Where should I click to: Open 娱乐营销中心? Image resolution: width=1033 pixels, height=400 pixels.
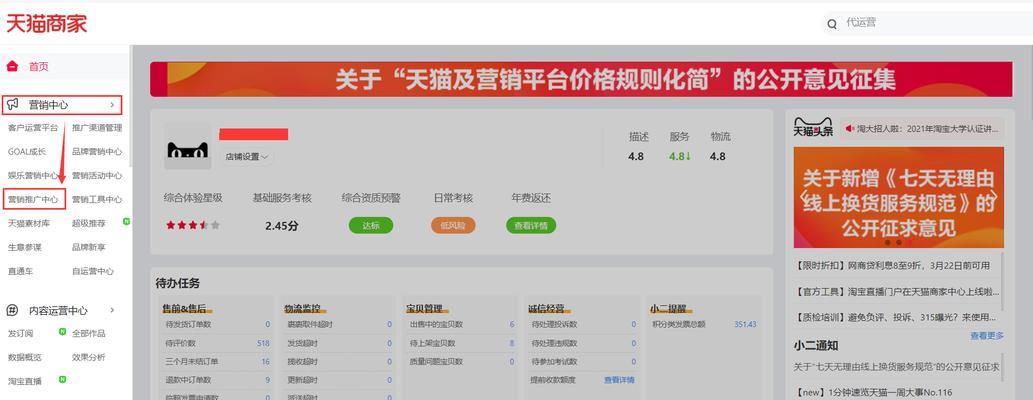point(33,175)
